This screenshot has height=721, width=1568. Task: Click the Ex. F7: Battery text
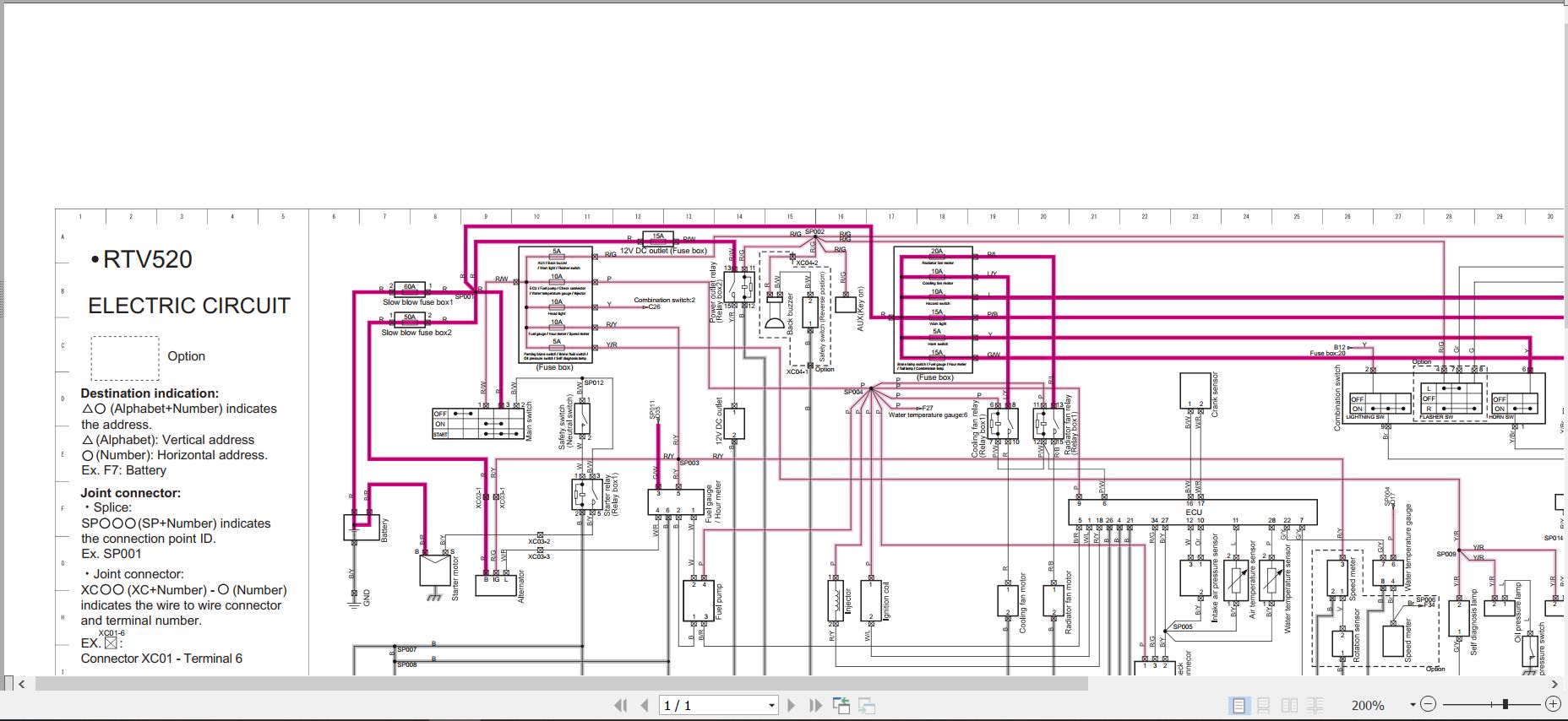[x=123, y=470]
